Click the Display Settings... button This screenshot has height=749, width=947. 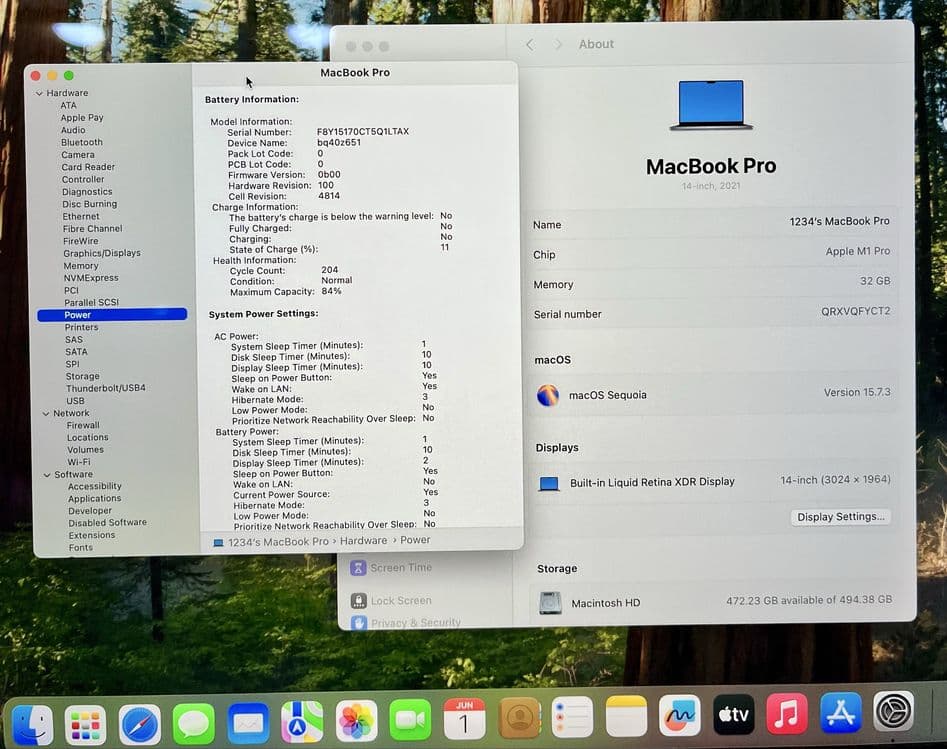point(840,517)
